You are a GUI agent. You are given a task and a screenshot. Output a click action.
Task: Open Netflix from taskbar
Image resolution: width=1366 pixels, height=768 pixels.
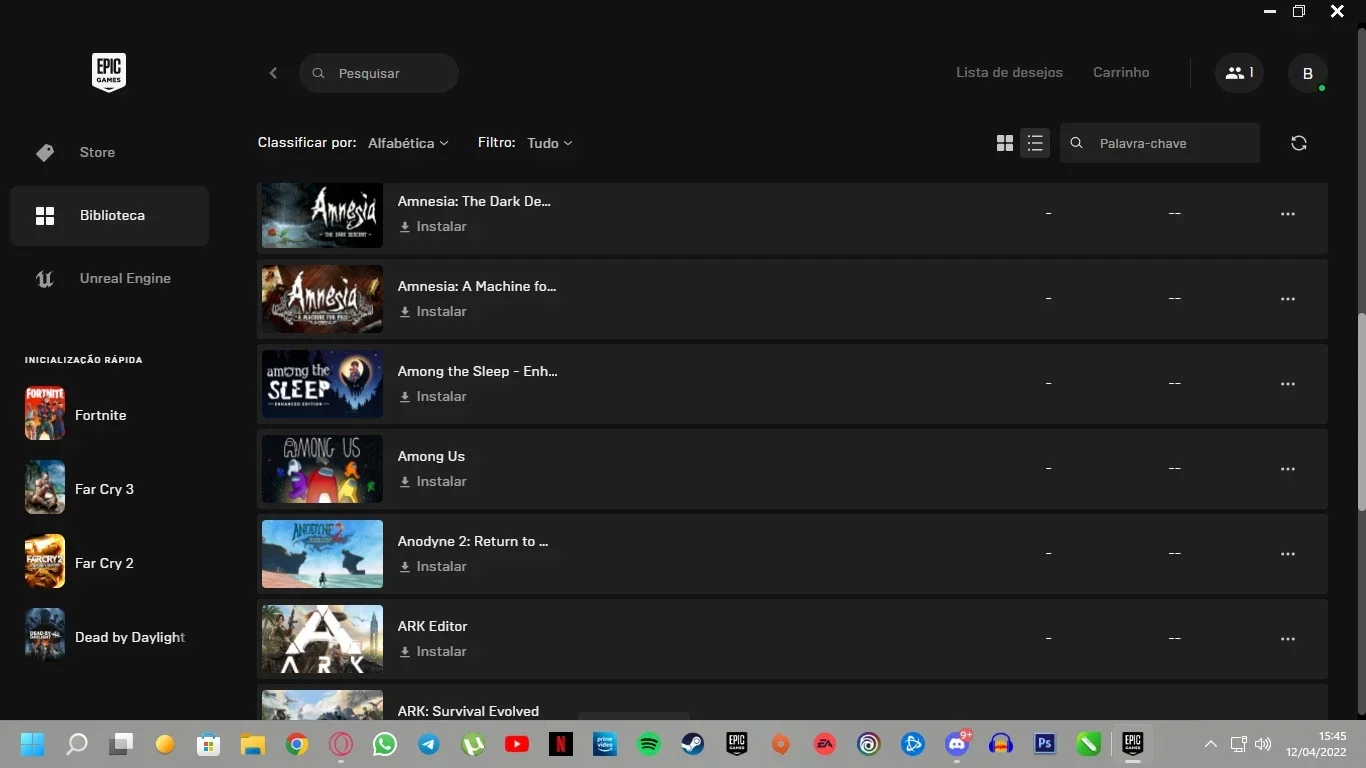tap(561, 744)
